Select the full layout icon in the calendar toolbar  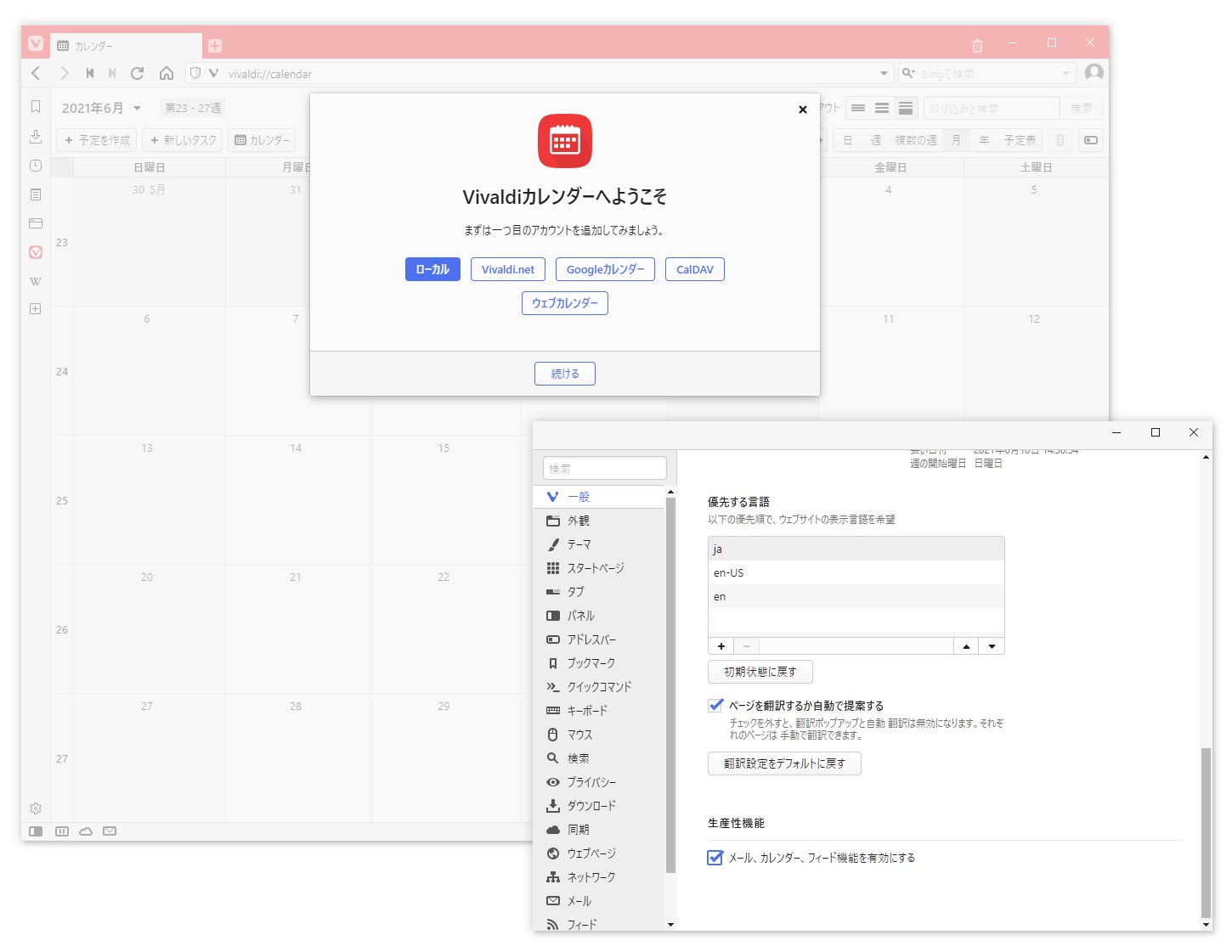tap(906, 108)
